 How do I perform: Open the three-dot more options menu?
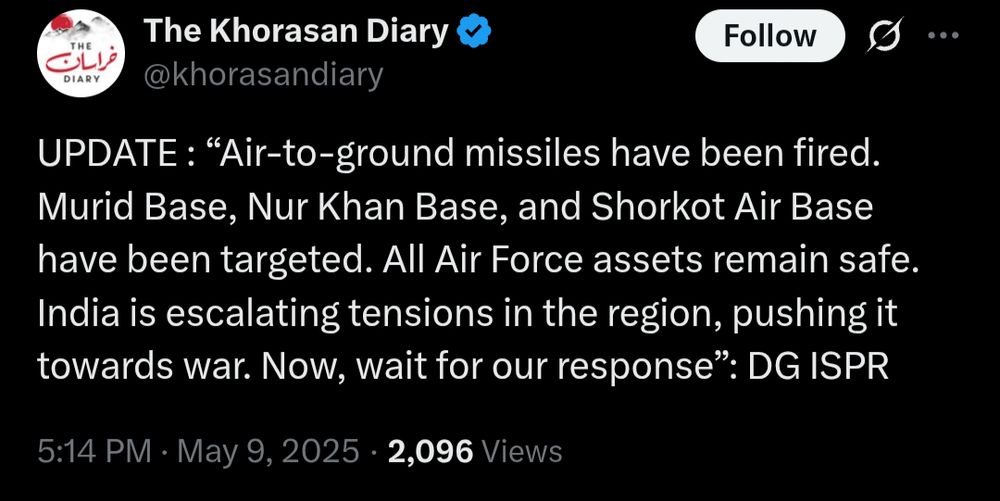pyautogui.click(x=943, y=36)
